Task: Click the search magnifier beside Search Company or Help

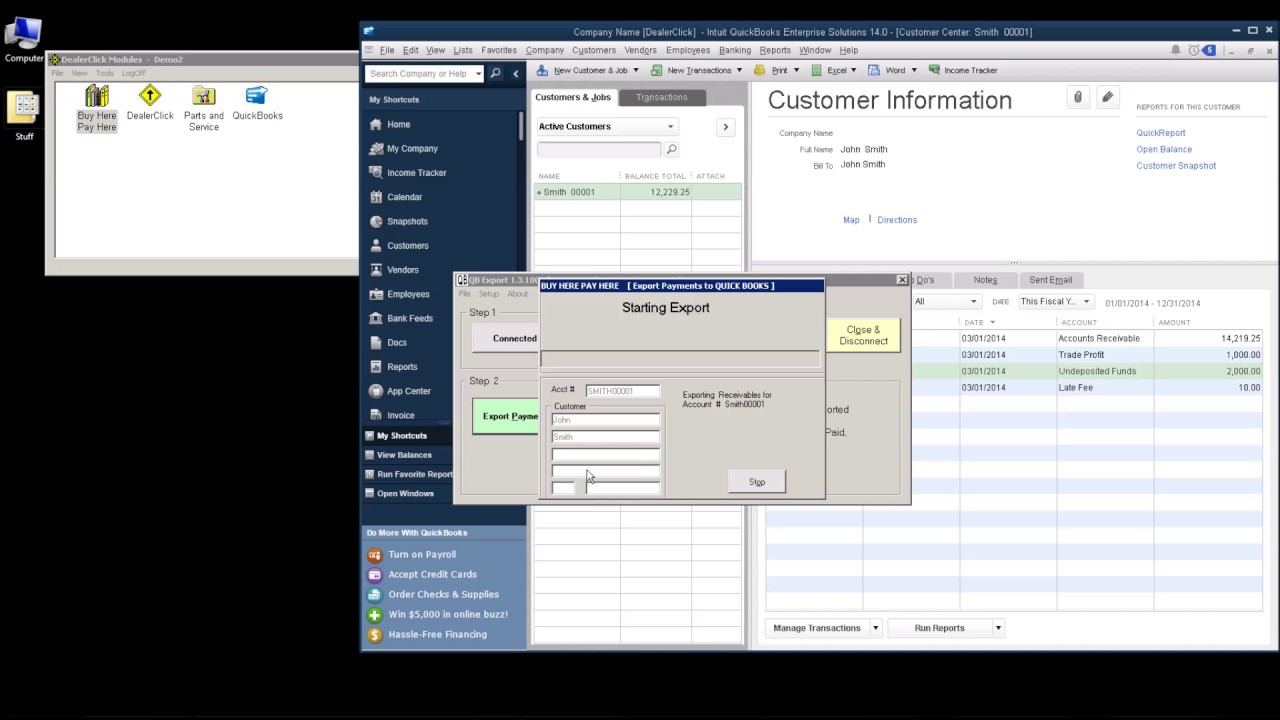Action: [x=495, y=73]
